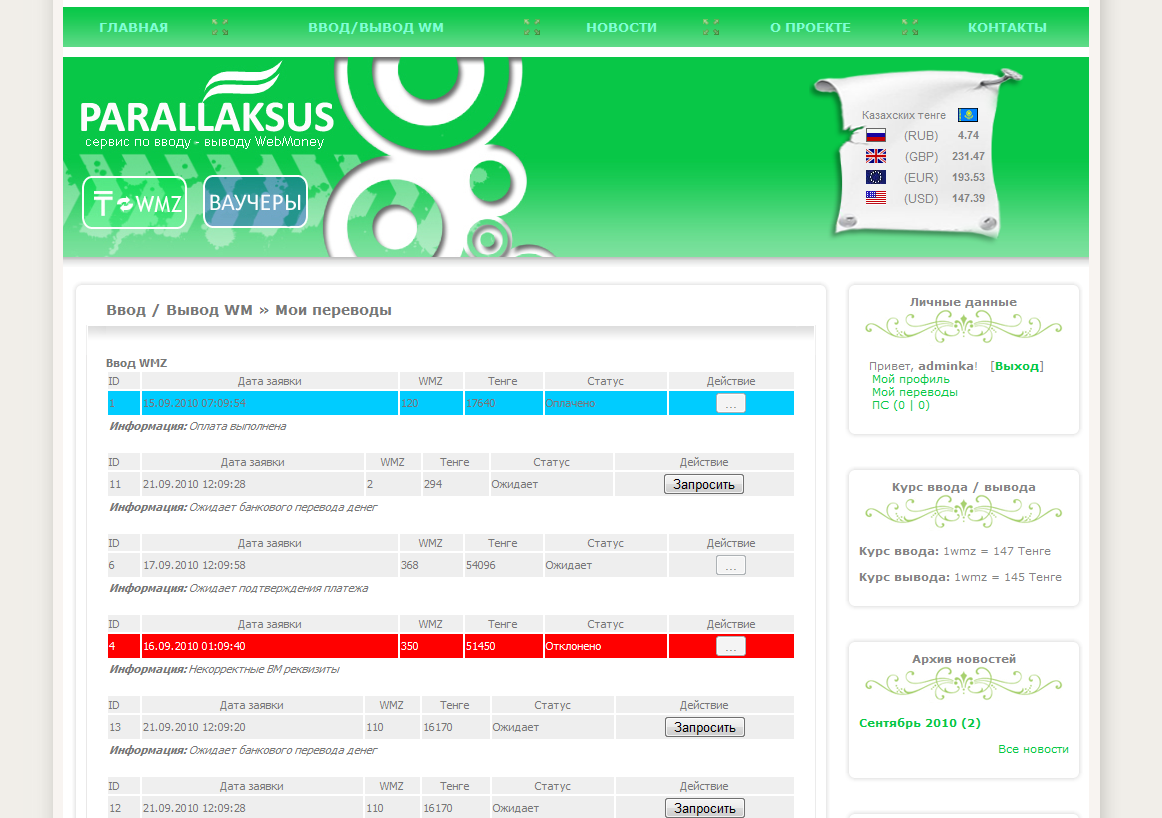
Task: Click the GBP rate 231.47
Action: click(969, 156)
